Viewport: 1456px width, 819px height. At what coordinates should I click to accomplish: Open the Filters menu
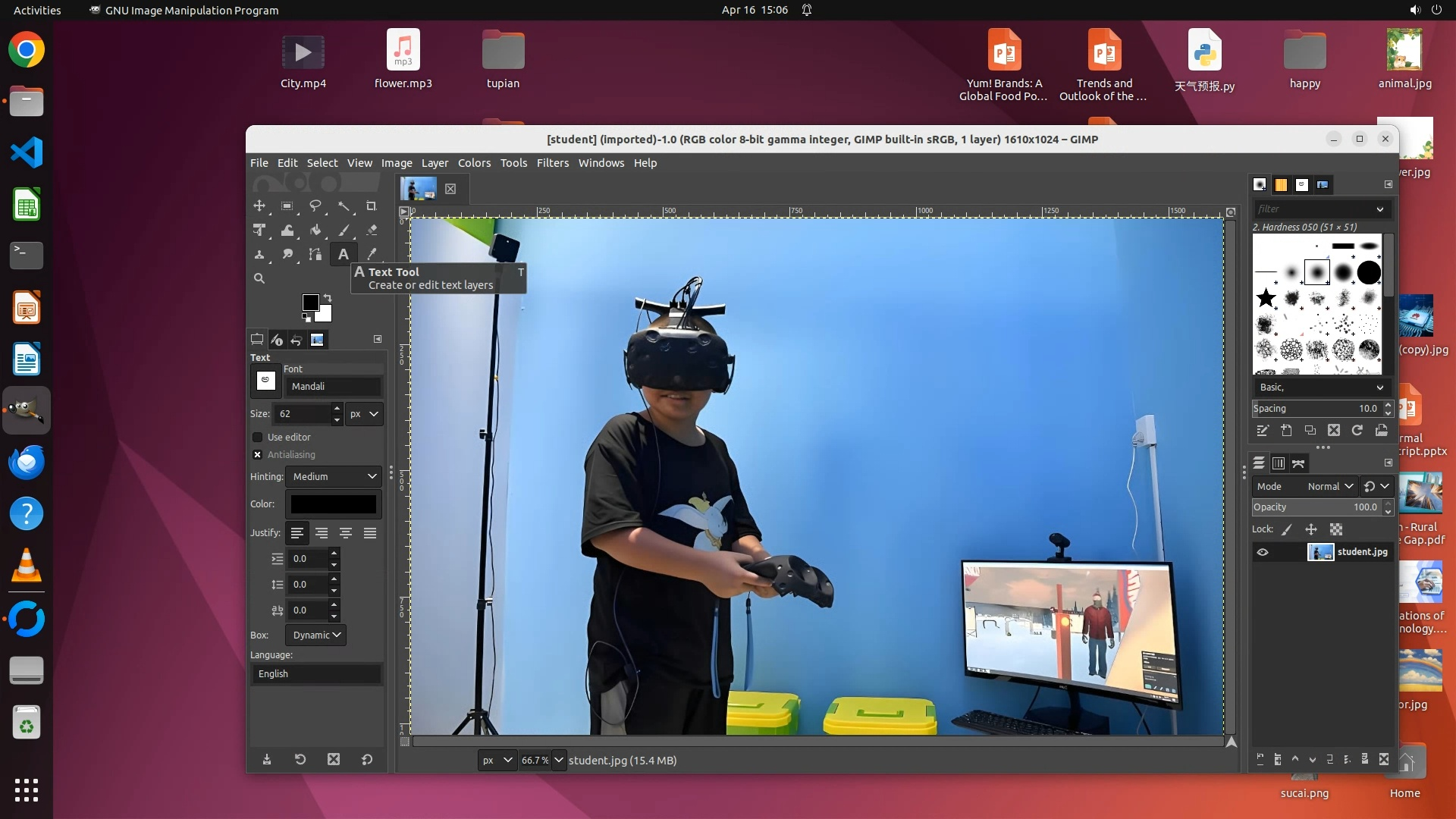pos(552,163)
